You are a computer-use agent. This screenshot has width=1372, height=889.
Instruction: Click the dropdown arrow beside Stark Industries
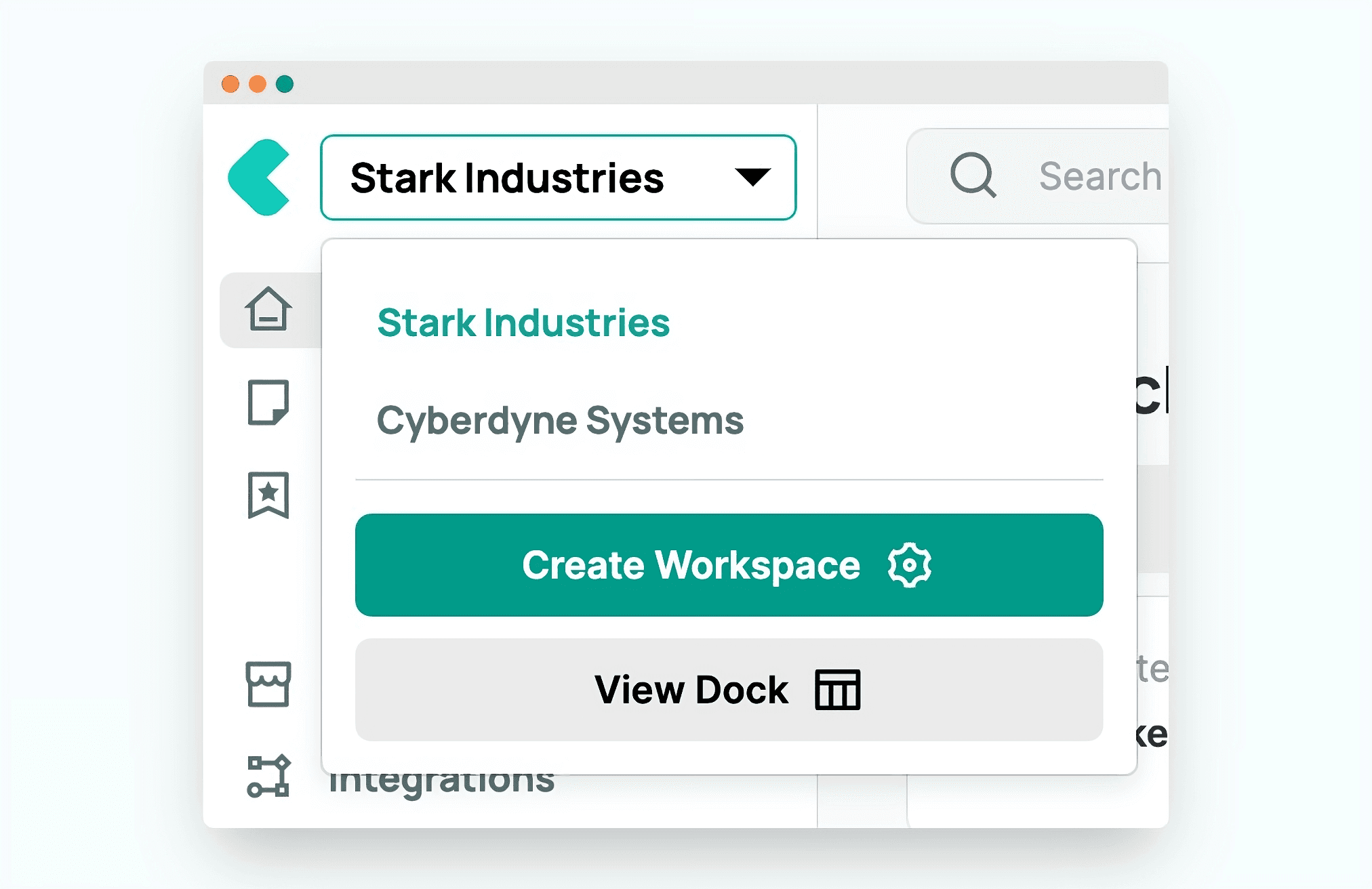tap(752, 178)
